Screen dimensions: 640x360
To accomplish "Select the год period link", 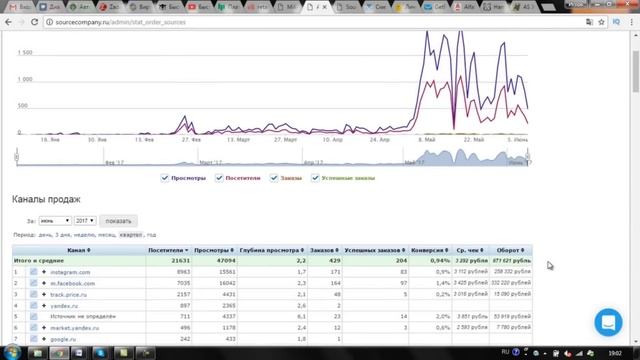I will [151, 235].
